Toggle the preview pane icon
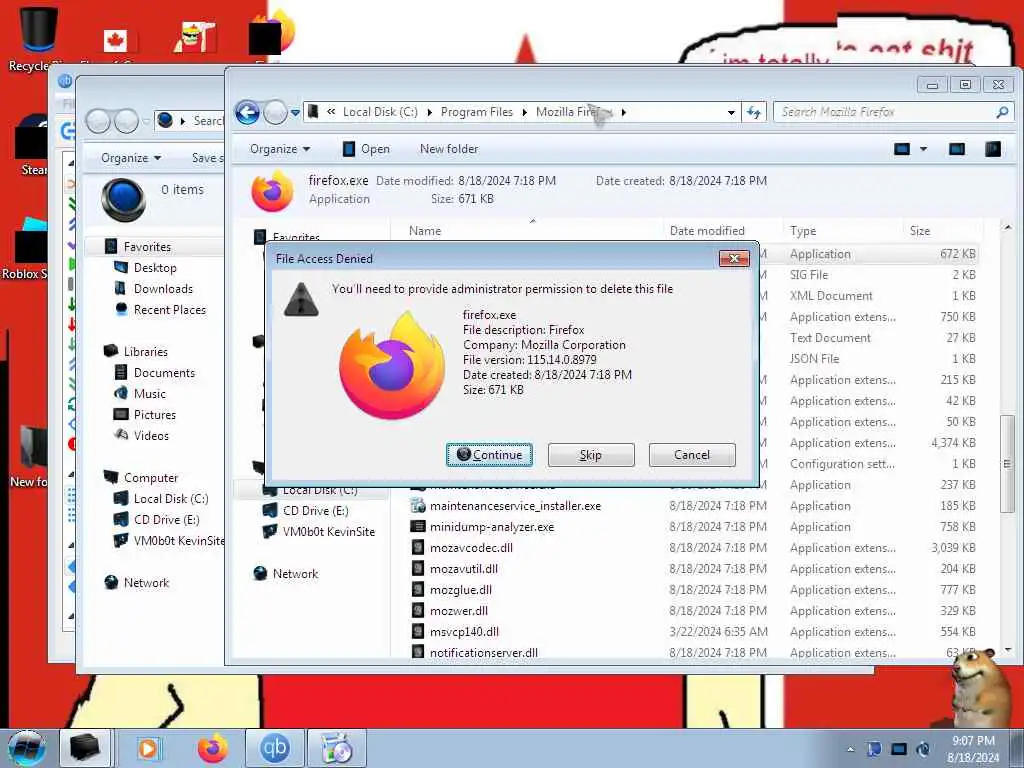1024x768 pixels. click(957, 149)
